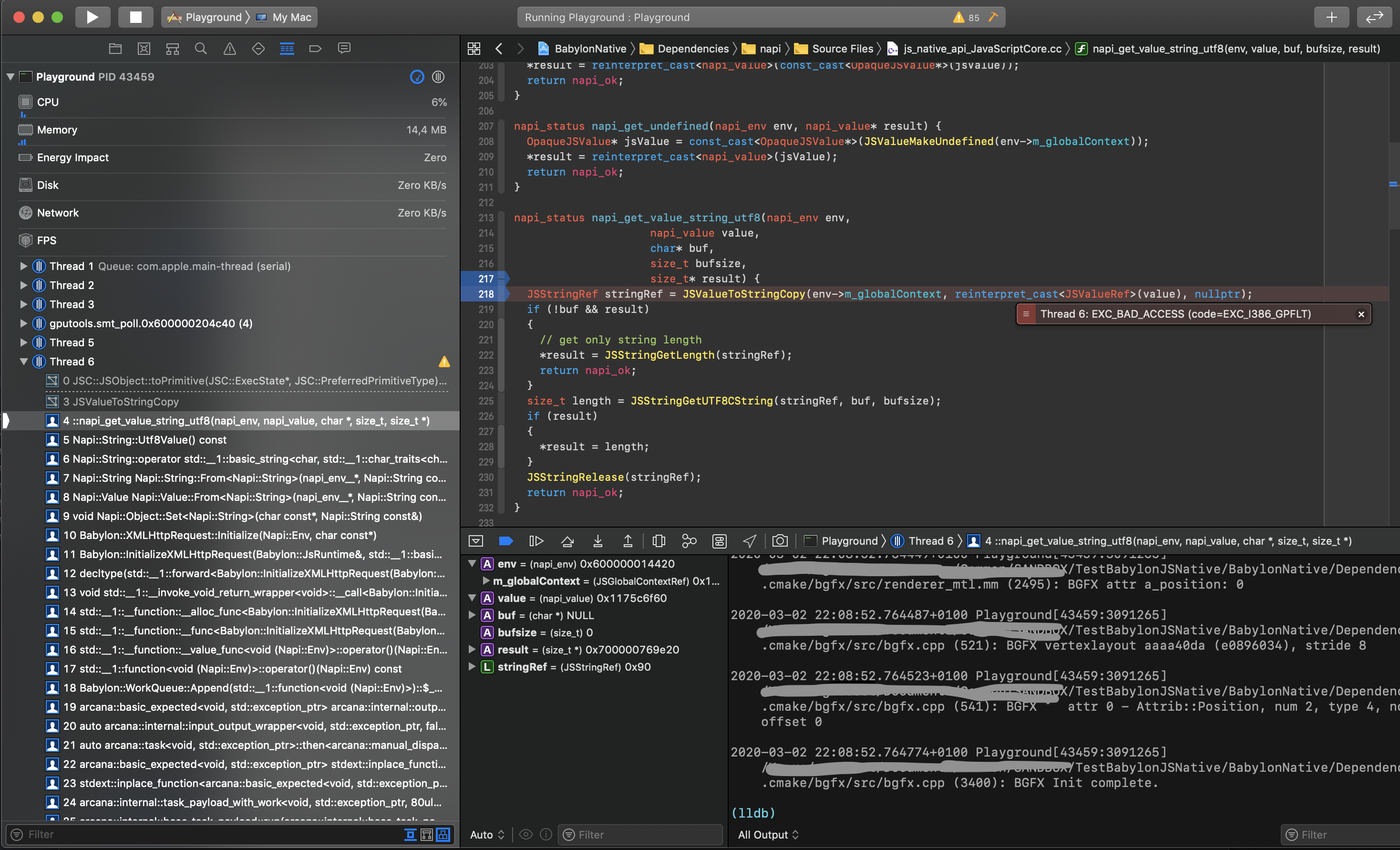This screenshot has height=850, width=1400.
Task: Expand Thread 1 in the debug navigator
Action: tap(23, 266)
